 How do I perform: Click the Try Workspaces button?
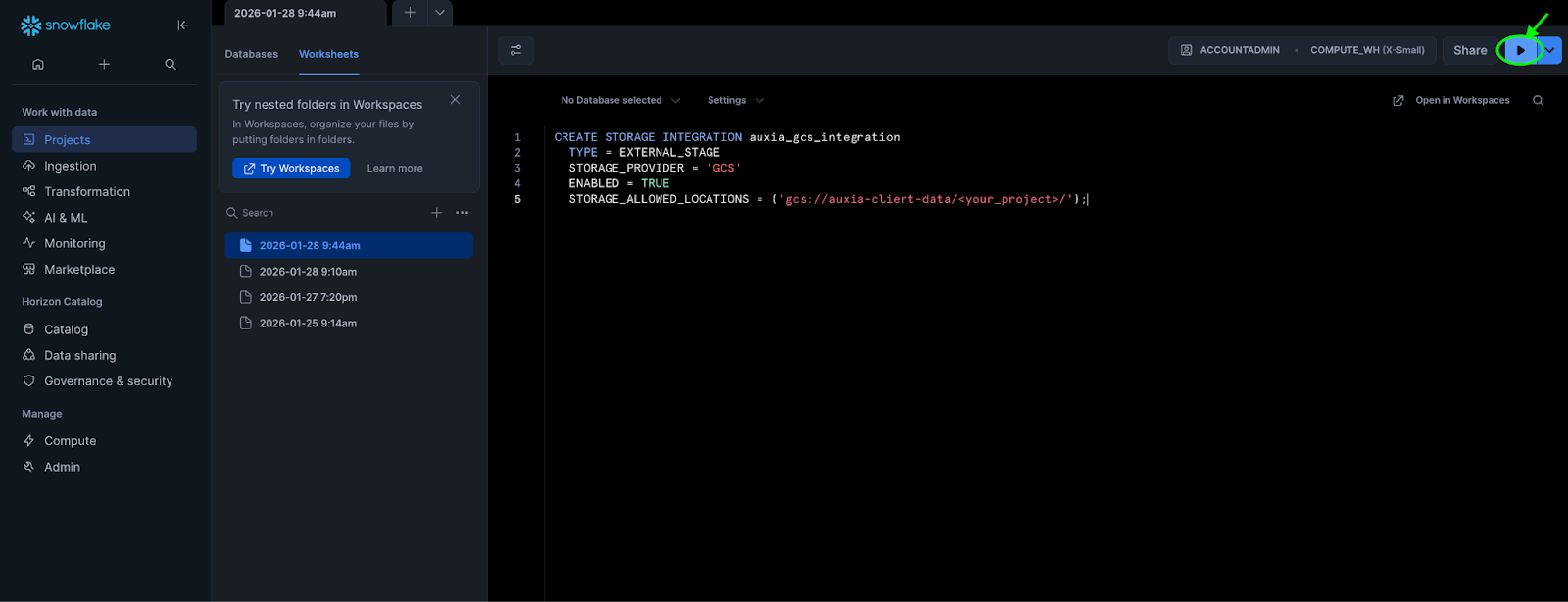pyautogui.click(x=291, y=169)
